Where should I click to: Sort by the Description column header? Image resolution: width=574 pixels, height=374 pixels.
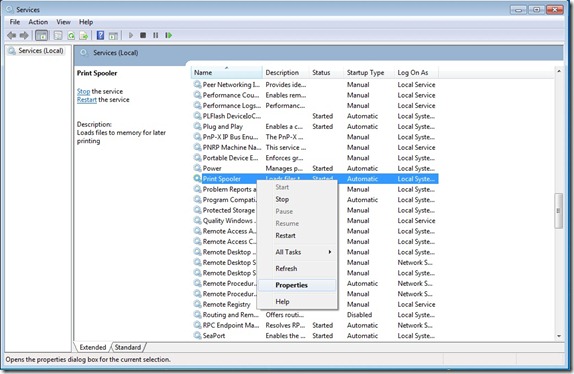286,72
